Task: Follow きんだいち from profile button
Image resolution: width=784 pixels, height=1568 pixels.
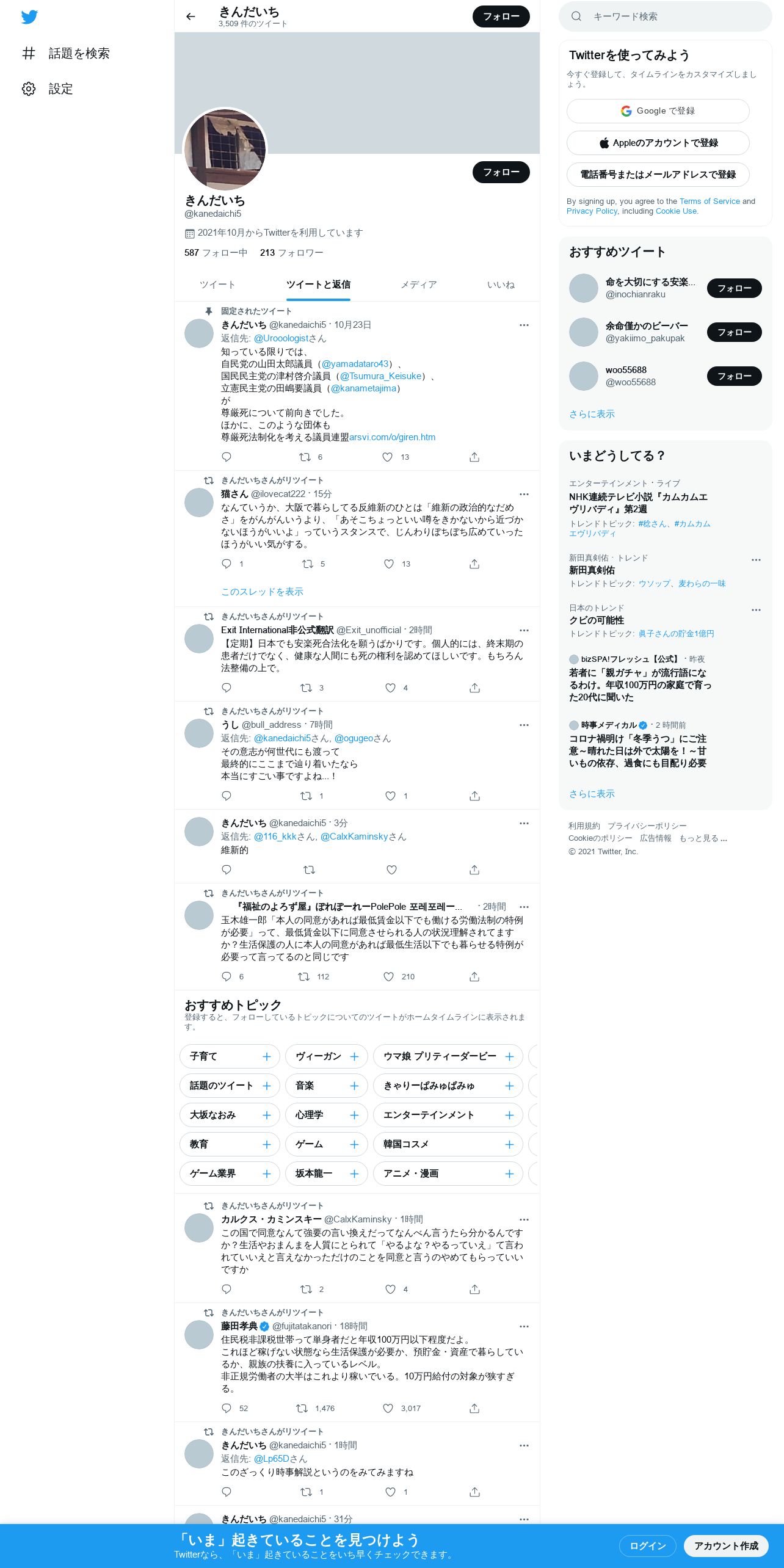Action: click(x=501, y=172)
